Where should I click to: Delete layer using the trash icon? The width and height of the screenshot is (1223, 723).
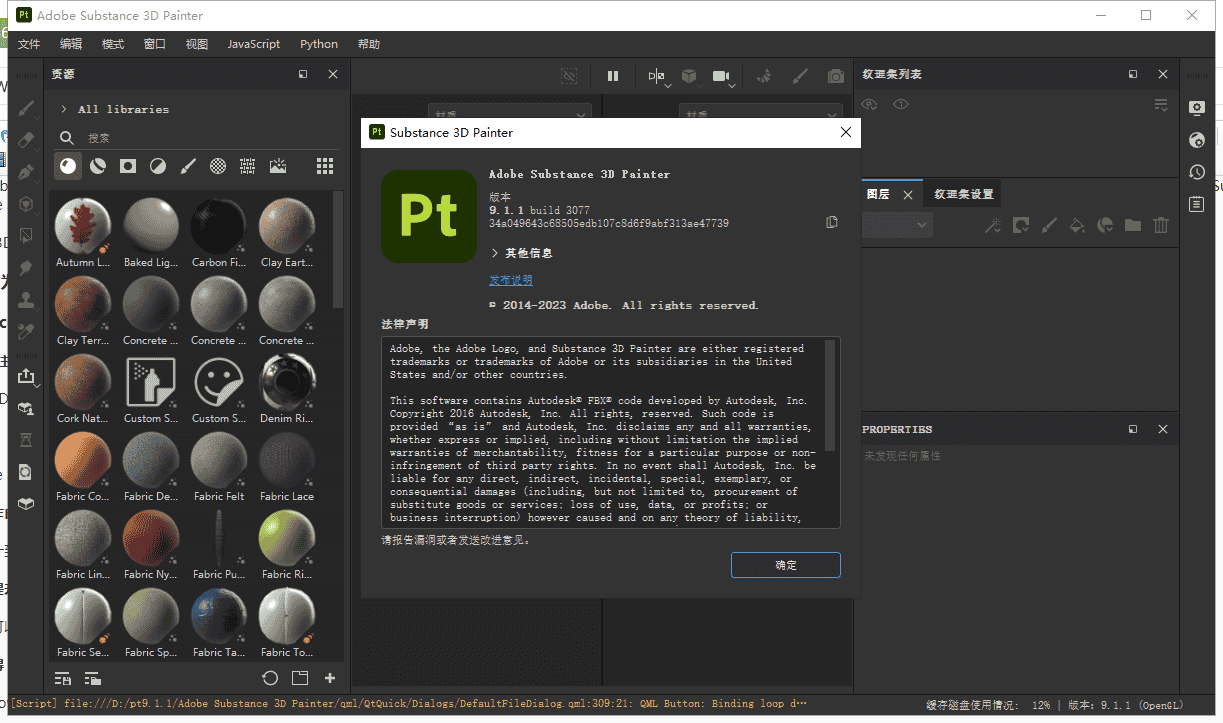pos(1160,225)
